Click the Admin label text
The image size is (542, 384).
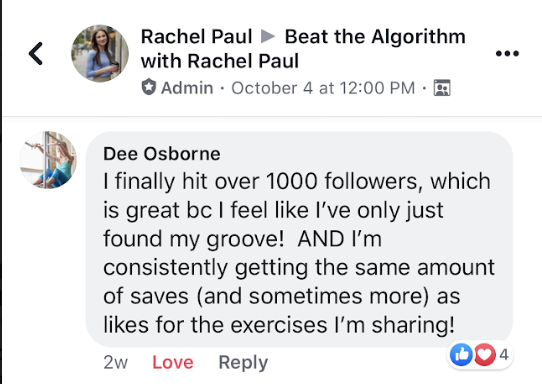pyautogui.click(x=187, y=88)
